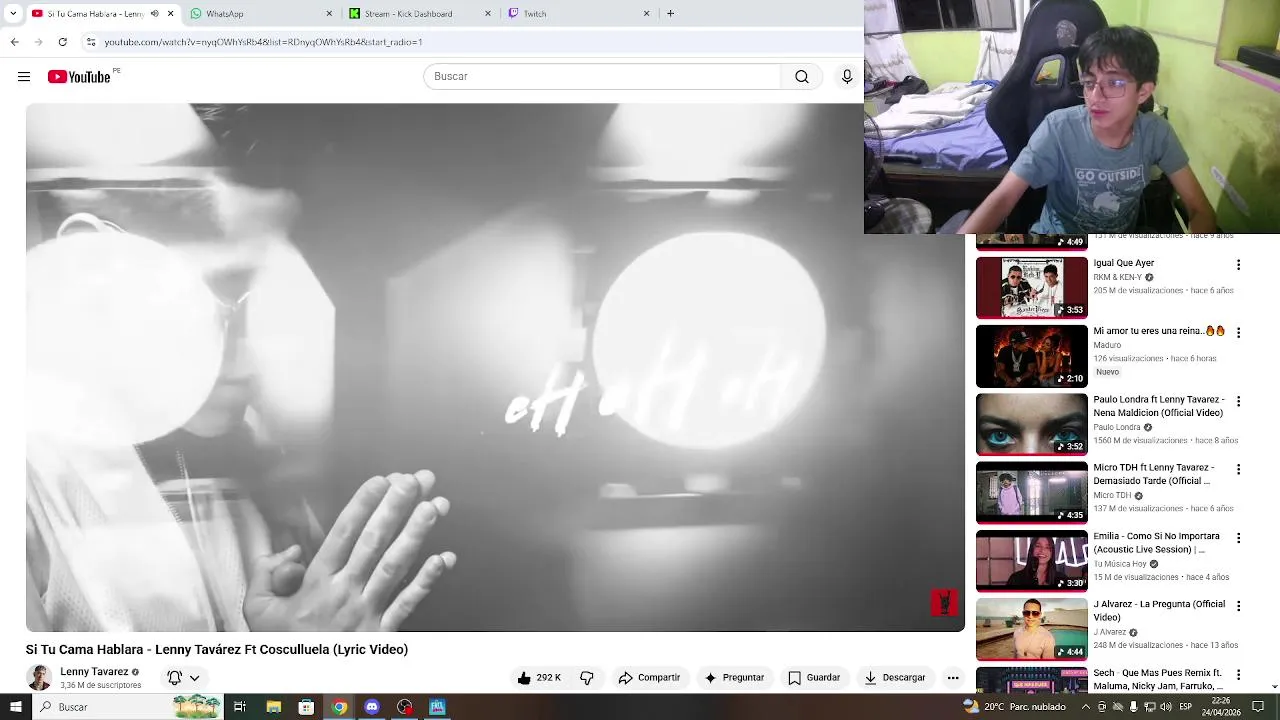This screenshot has width=1280, height=720.
Task: Mute the tab using the speaker icon
Action: point(154,14)
